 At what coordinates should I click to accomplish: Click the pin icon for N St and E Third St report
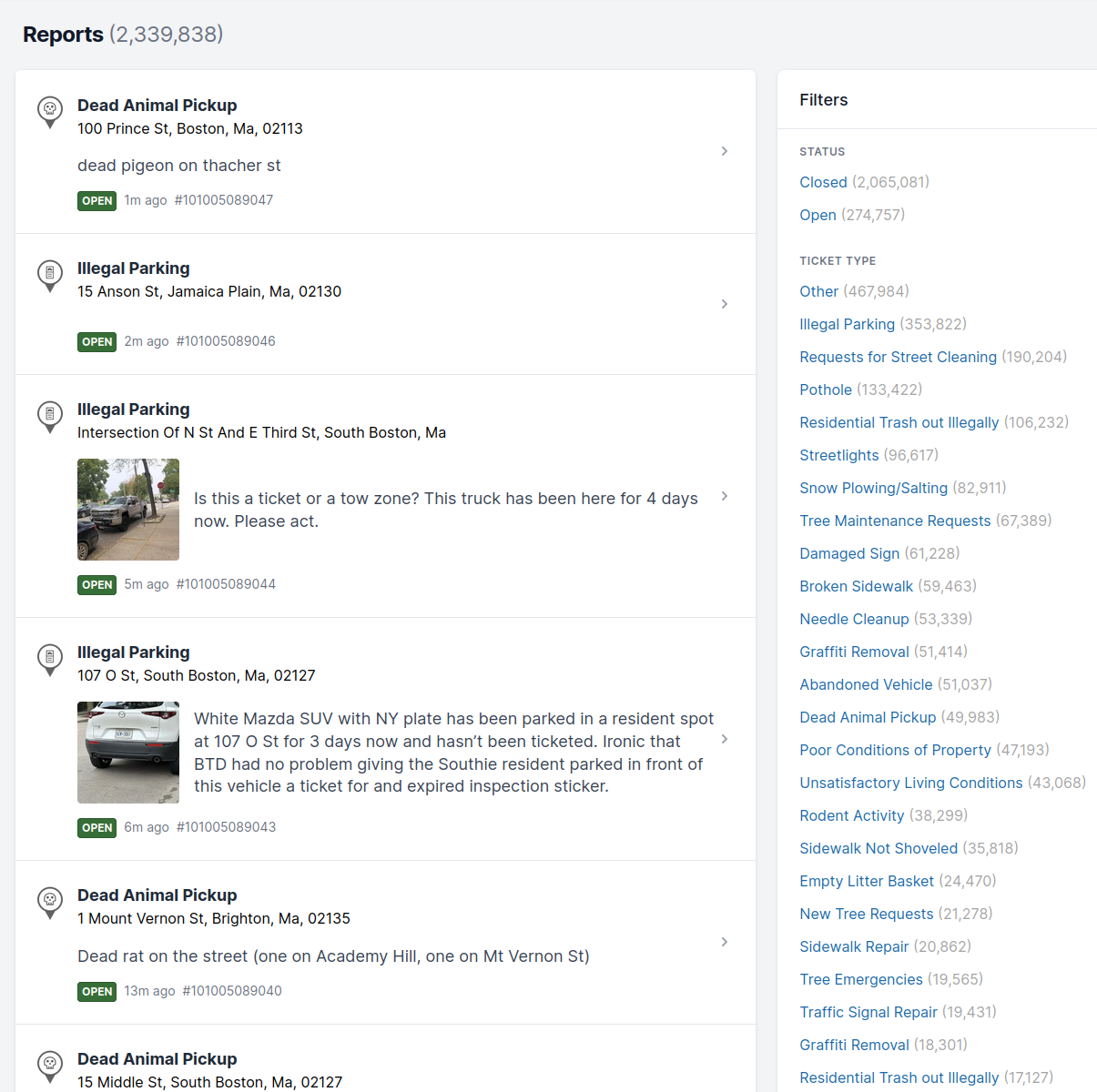[50, 416]
